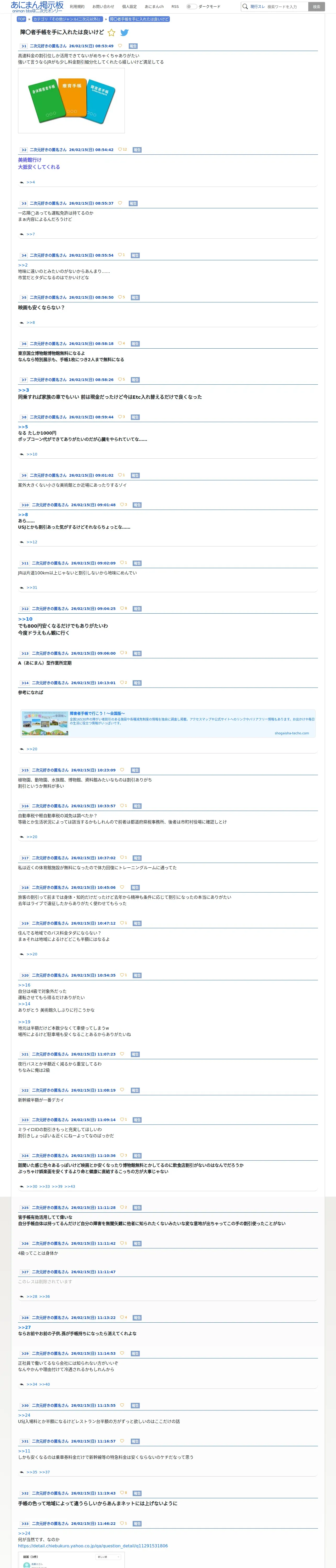Open the Yahoo chiebukuro URL in post 33

coord(93,1546)
